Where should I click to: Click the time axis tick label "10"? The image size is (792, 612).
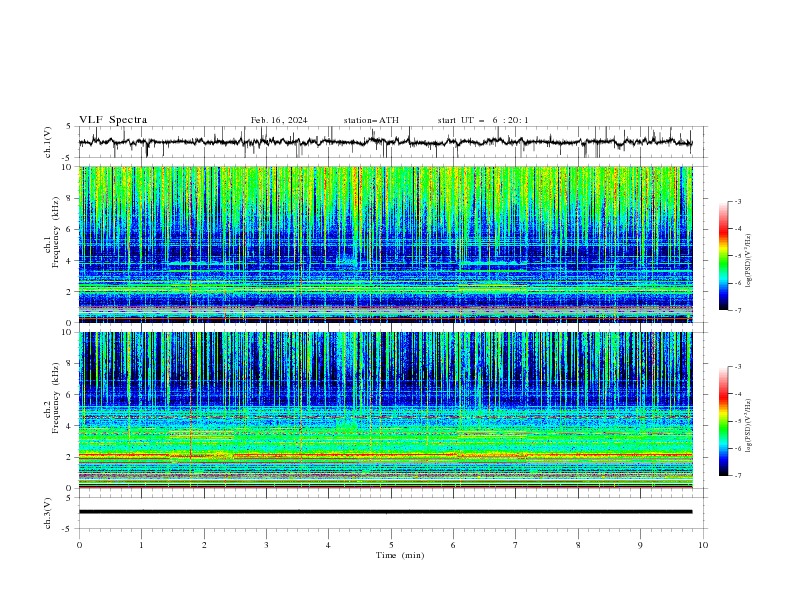pyautogui.click(x=703, y=545)
